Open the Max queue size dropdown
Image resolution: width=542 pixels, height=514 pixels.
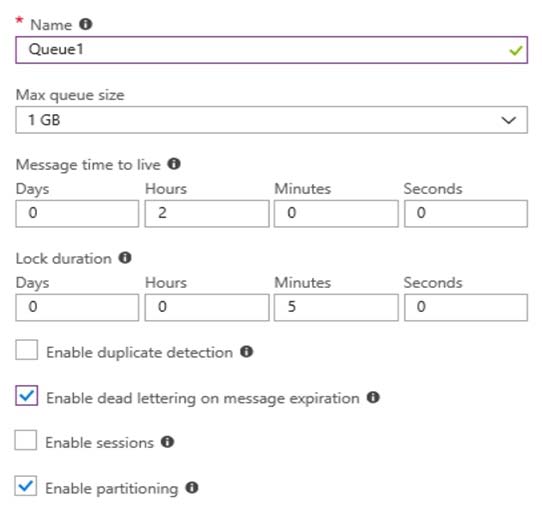pyautogui.click(x=271, y=120)
